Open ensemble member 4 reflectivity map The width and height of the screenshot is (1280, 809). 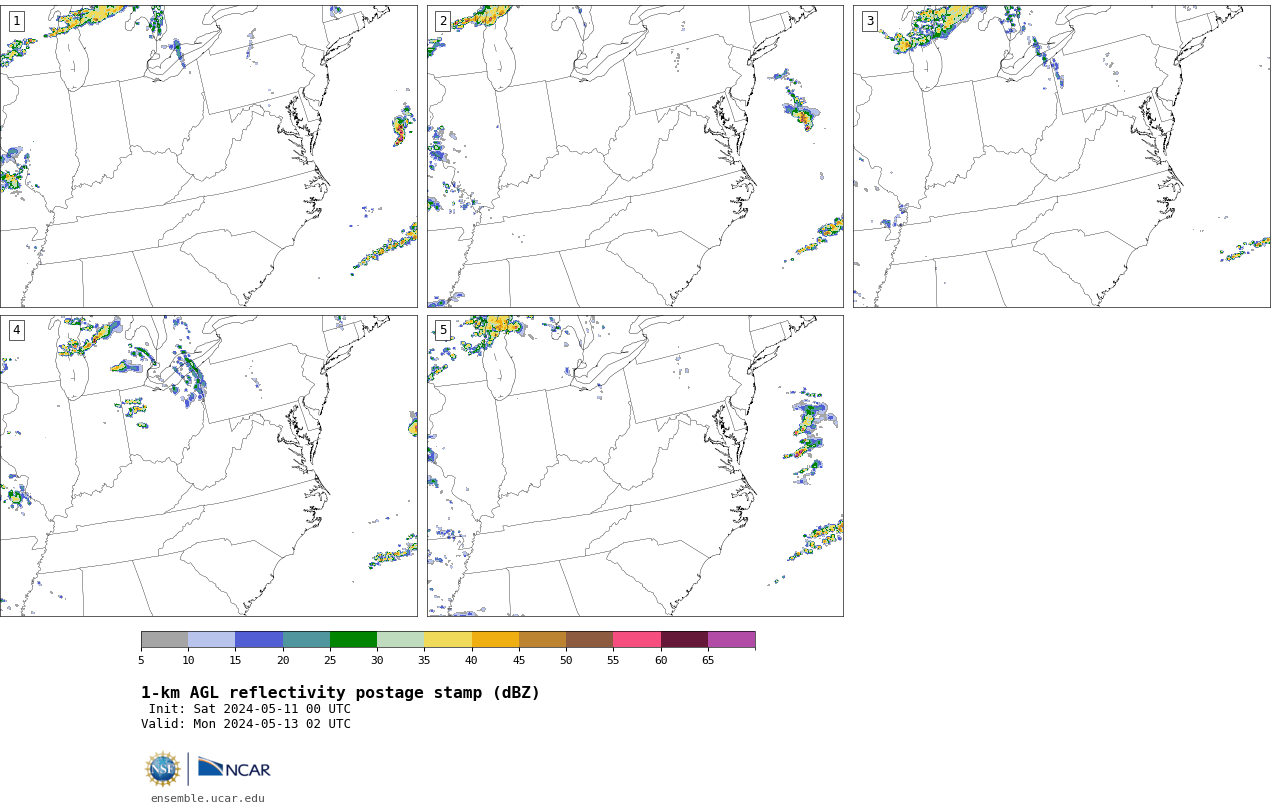click(x=208, y=466)
